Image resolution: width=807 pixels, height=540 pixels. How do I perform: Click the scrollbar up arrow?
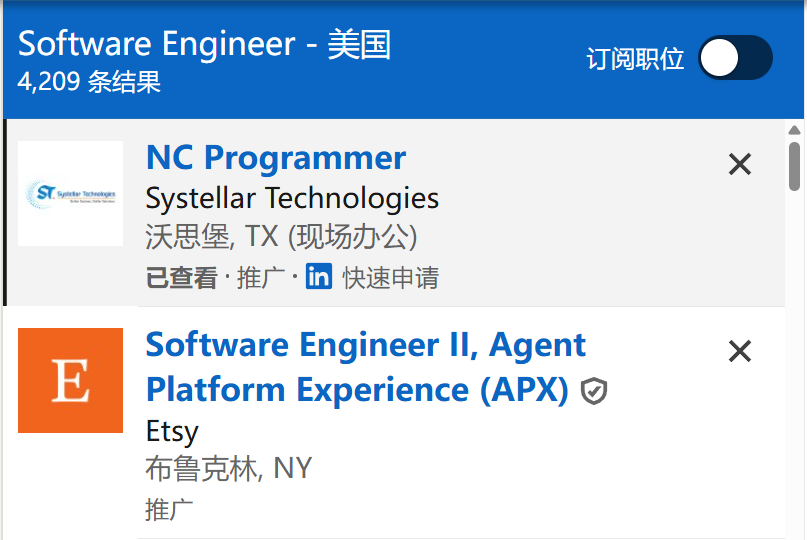794,130
